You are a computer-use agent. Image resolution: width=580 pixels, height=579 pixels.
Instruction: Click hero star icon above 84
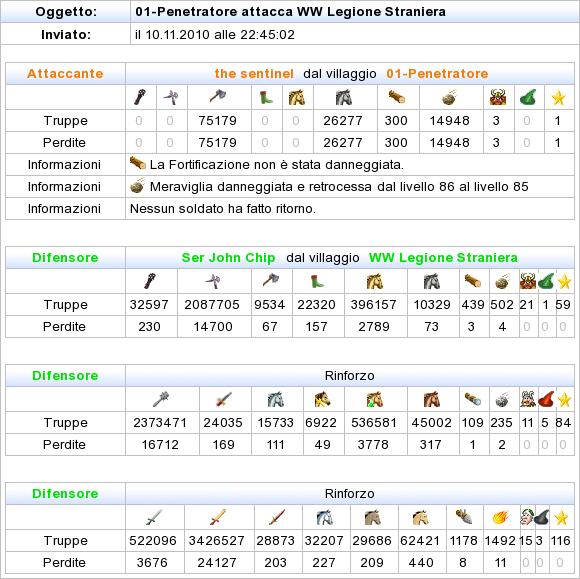pos(564,400)
